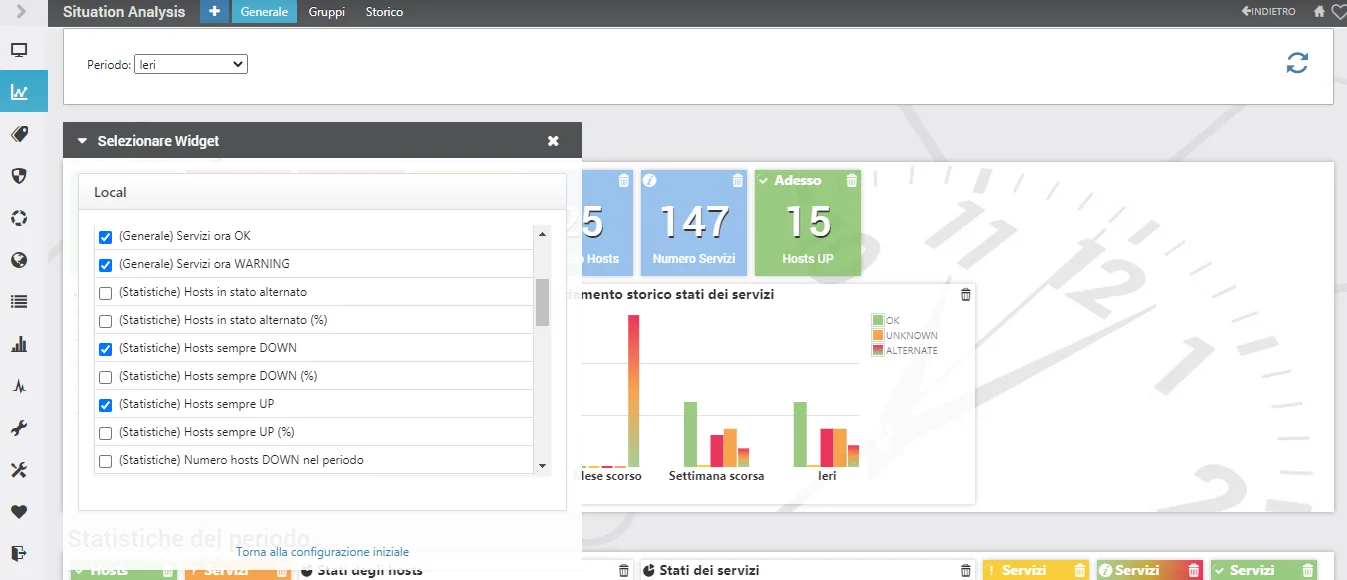Collapse the Selezionare Widget panel header arrow
Viewport: 1347px width, 580px height.
(x=83, y=141)
